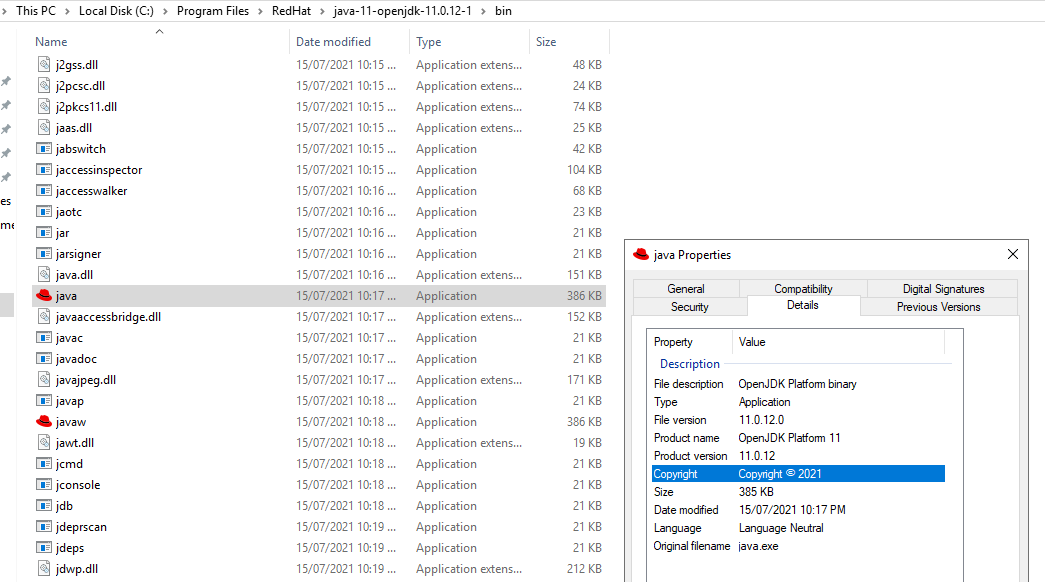The width and height of the screenshot is (1045, 582).
Task: Select the highlighted Copyright property row
Action: (798, 474)
